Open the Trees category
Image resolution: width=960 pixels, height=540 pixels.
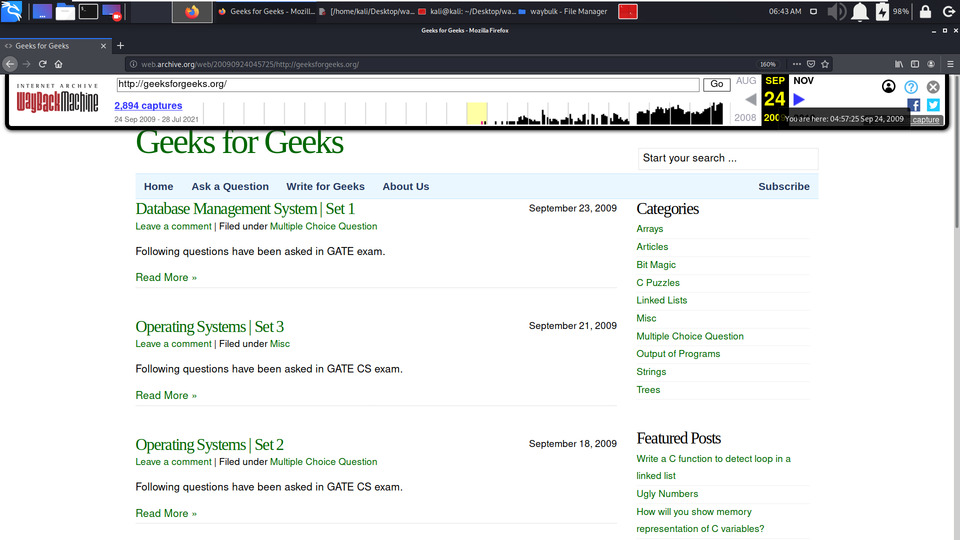click(x=648, y=390)
